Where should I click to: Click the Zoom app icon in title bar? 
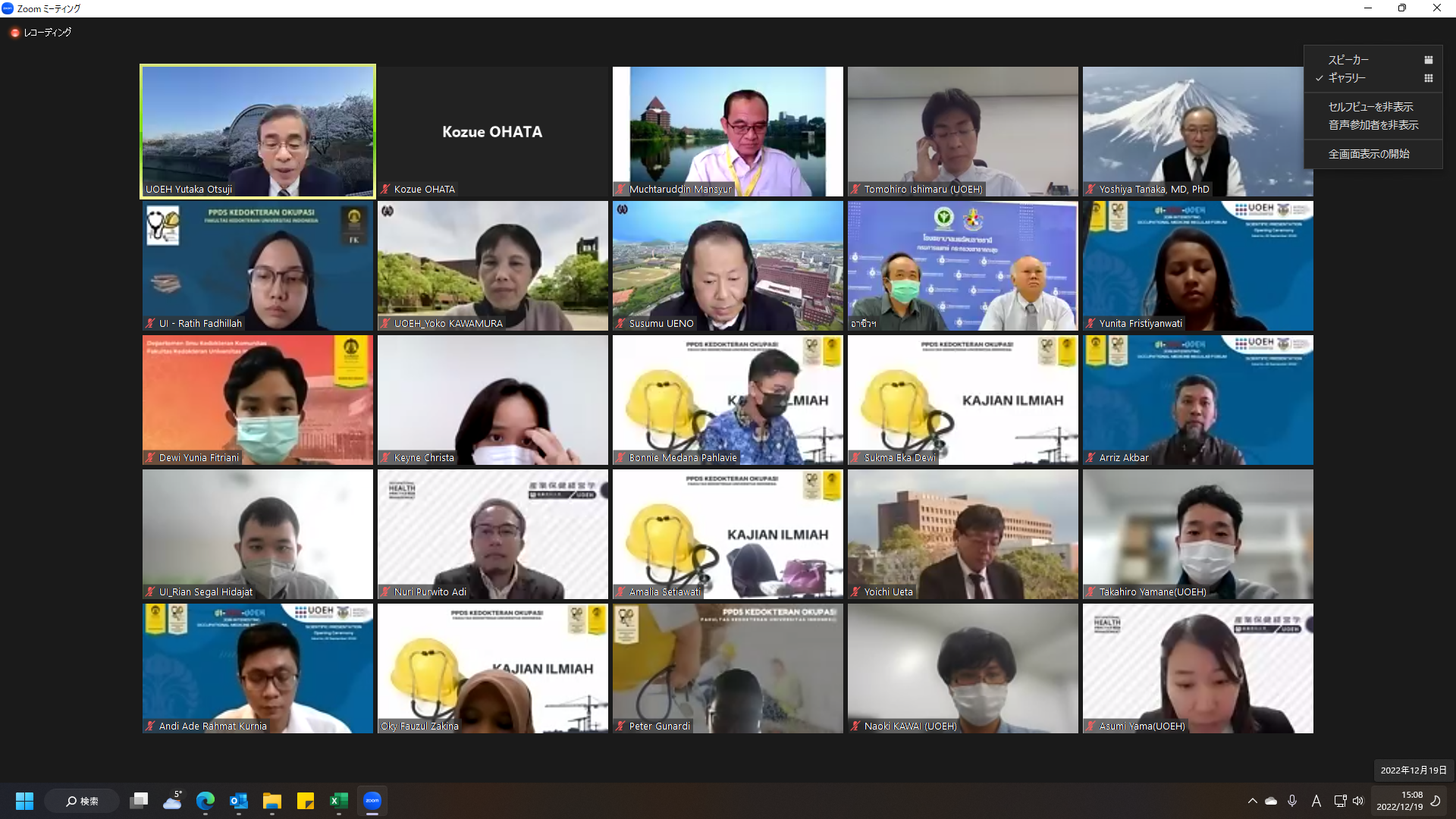point(8,8)
